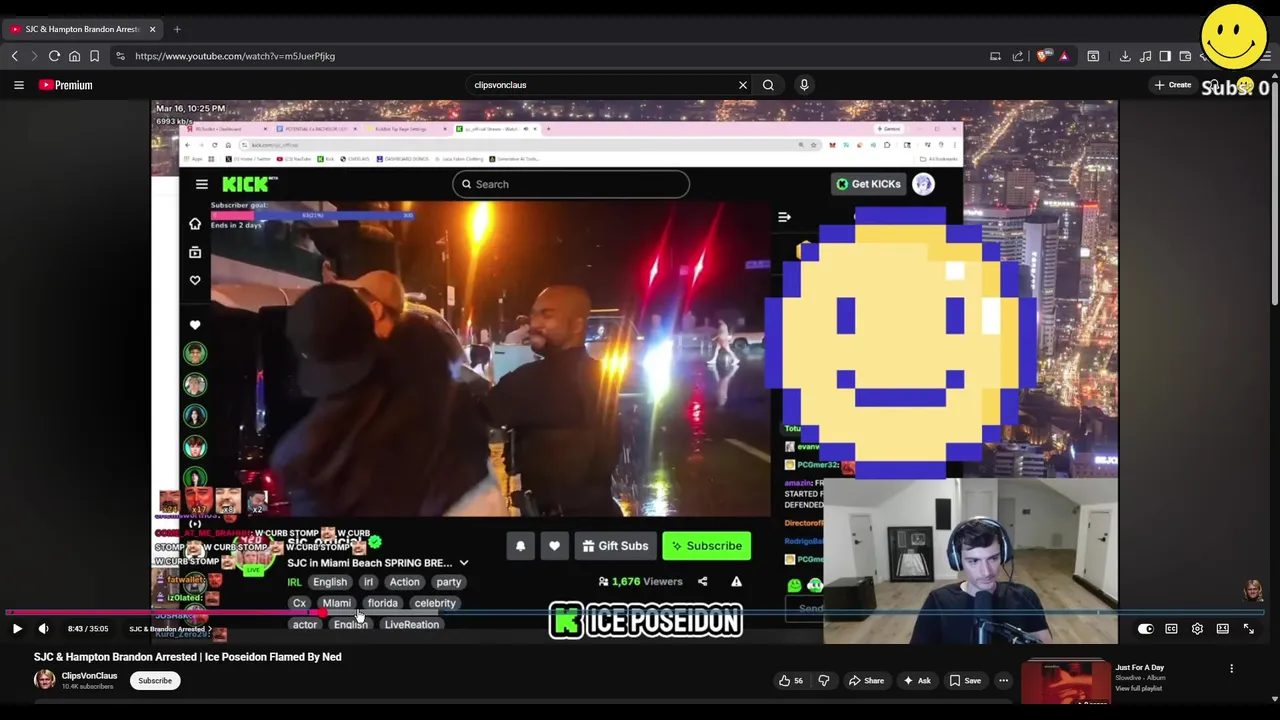Select the celebrity tag
The image size is (1280, 720).
[x=435, y=603]
